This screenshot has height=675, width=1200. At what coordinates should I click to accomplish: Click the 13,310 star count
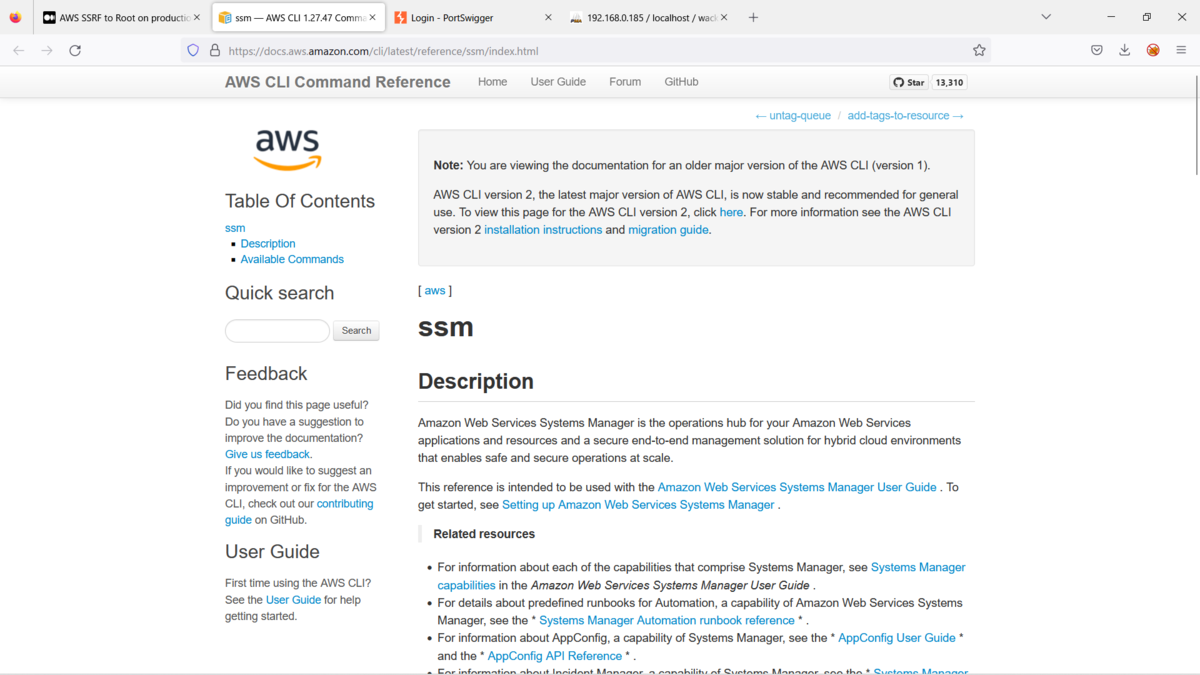pos(949,82)
